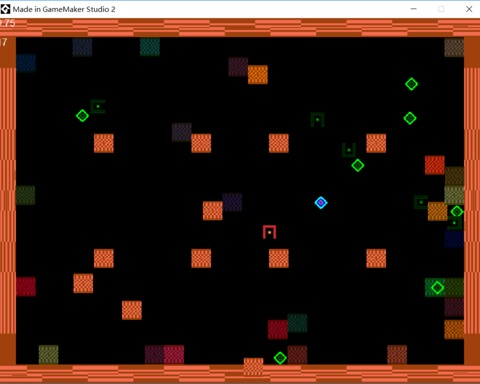Click the green diamond under the upward-opening dark bracket
Image resolution: width=480 pixels, height=384 pixels.
(358, 165)
